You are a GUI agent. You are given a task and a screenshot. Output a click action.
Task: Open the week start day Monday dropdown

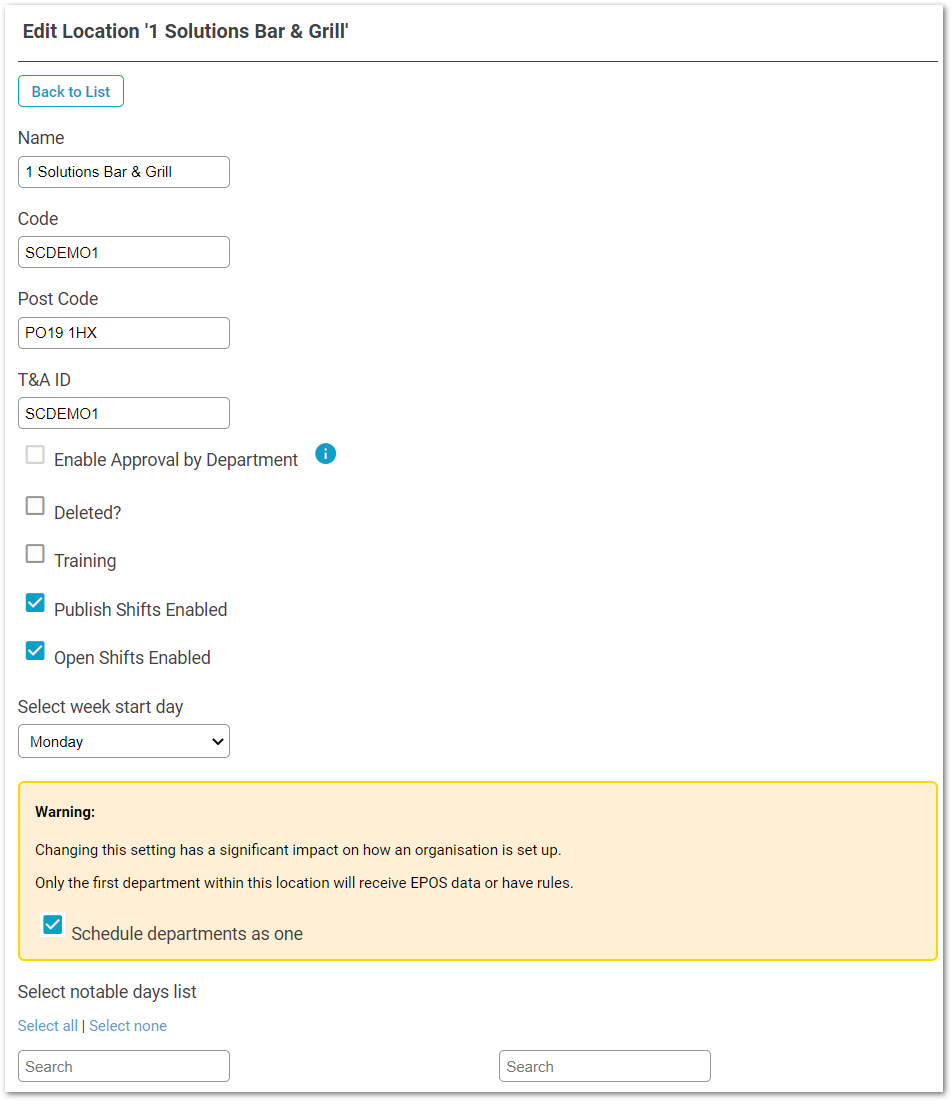(x=124, y=741)
